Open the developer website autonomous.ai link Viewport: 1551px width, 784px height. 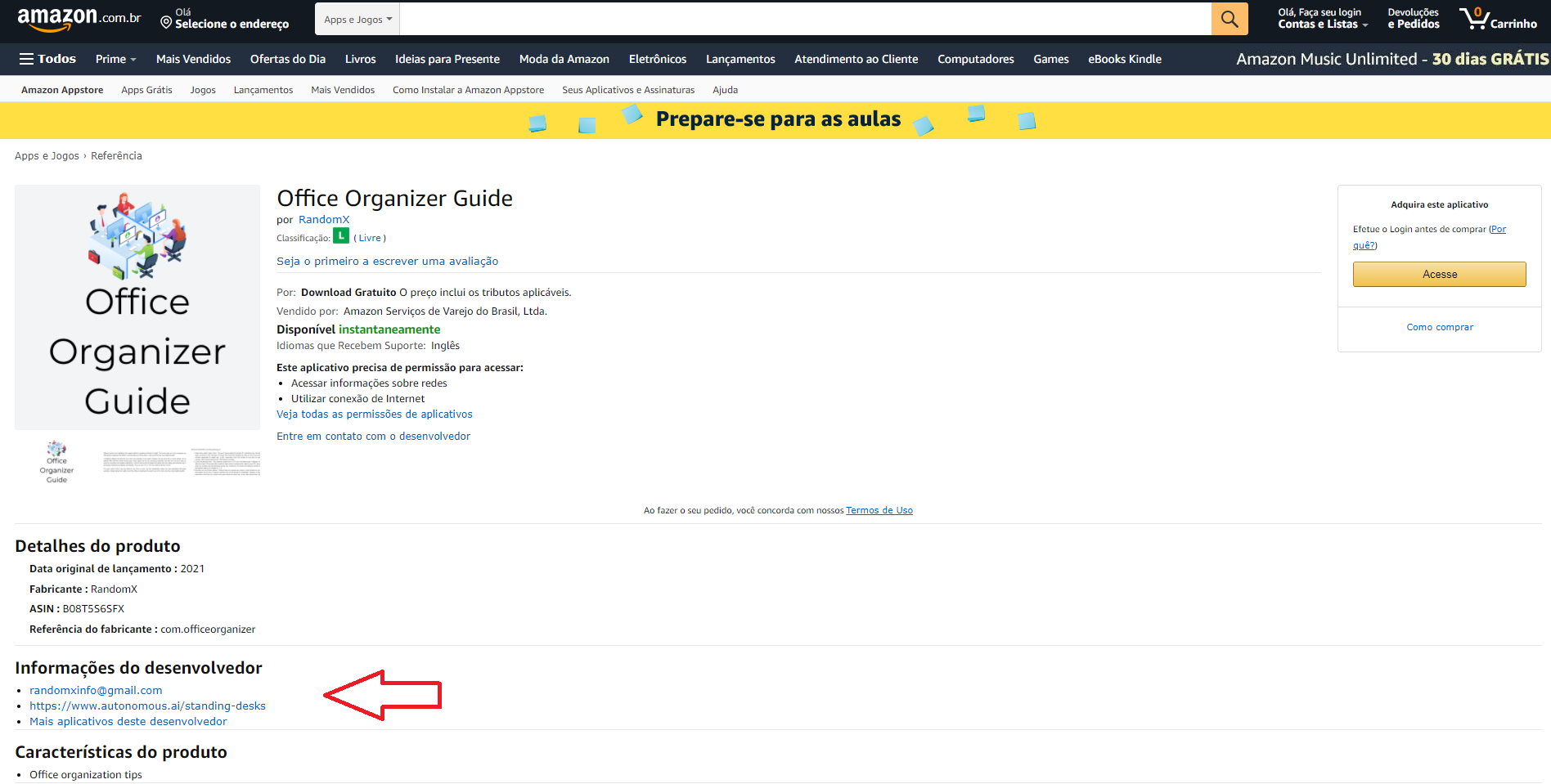(147, 706)
